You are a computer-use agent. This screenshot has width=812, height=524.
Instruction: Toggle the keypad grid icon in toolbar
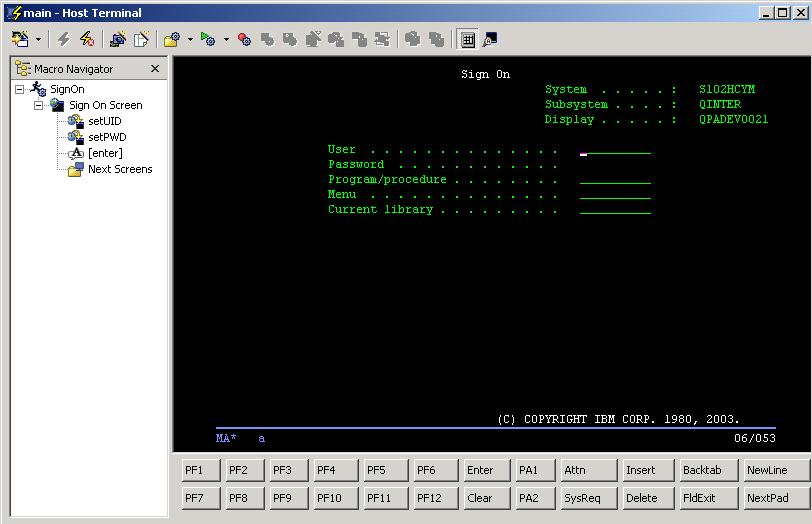click(468, 39)
